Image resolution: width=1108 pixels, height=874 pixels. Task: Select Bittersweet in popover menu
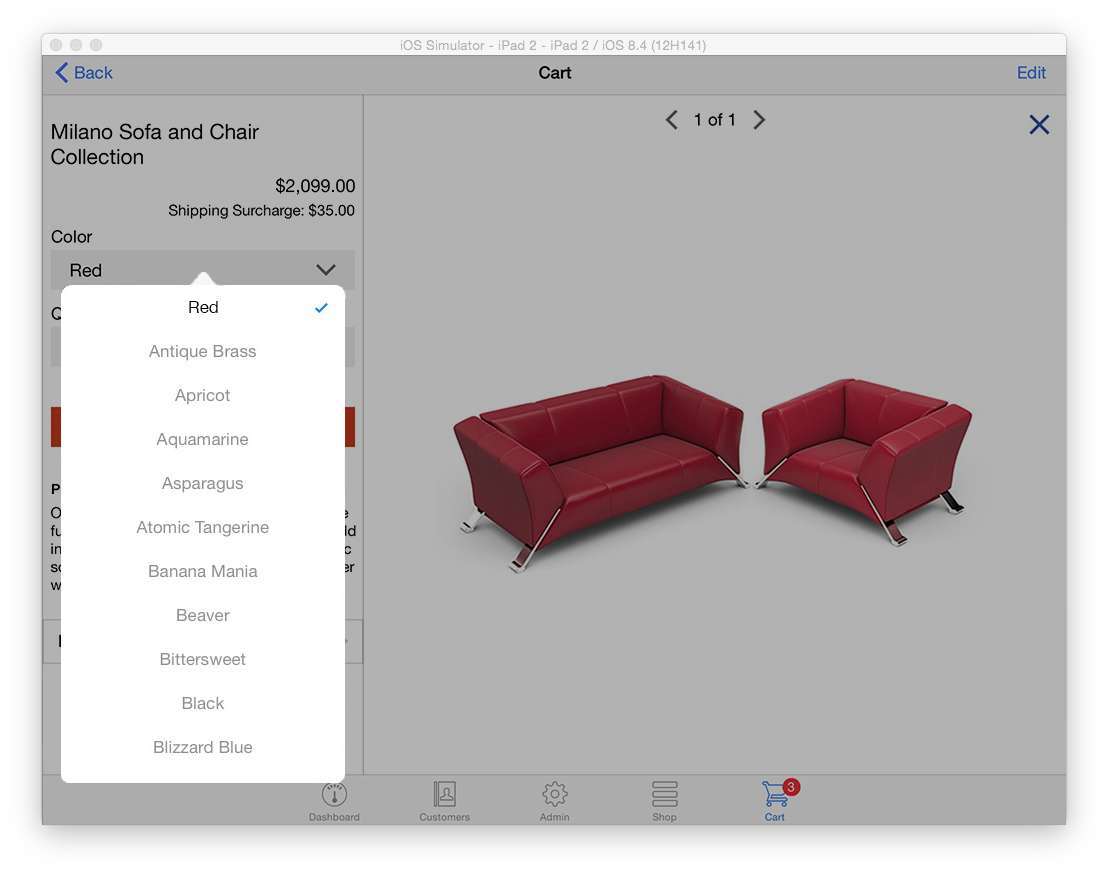coord(203,659)
